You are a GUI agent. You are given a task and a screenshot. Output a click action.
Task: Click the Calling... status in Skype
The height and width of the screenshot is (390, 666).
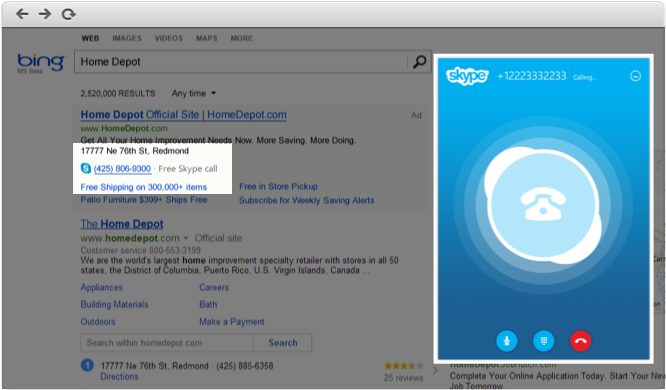pyautogui.click(x=585, y=77)
